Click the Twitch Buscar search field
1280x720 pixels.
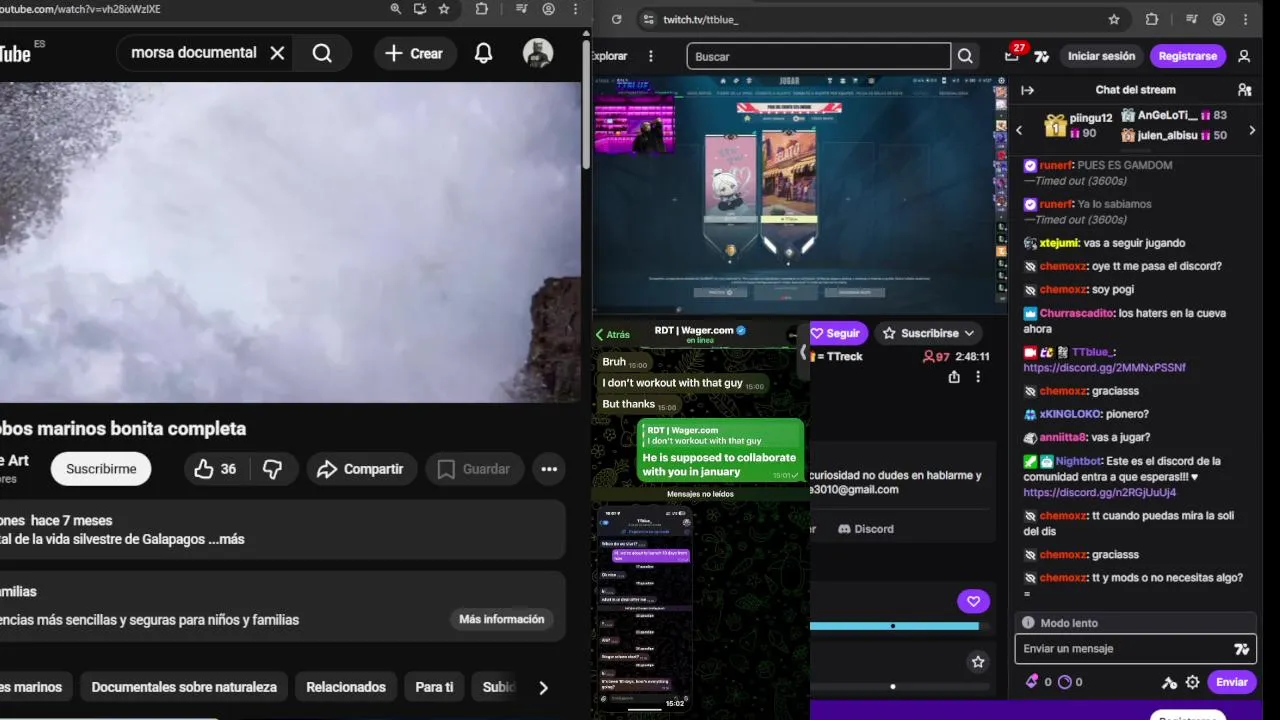point(818,56)
